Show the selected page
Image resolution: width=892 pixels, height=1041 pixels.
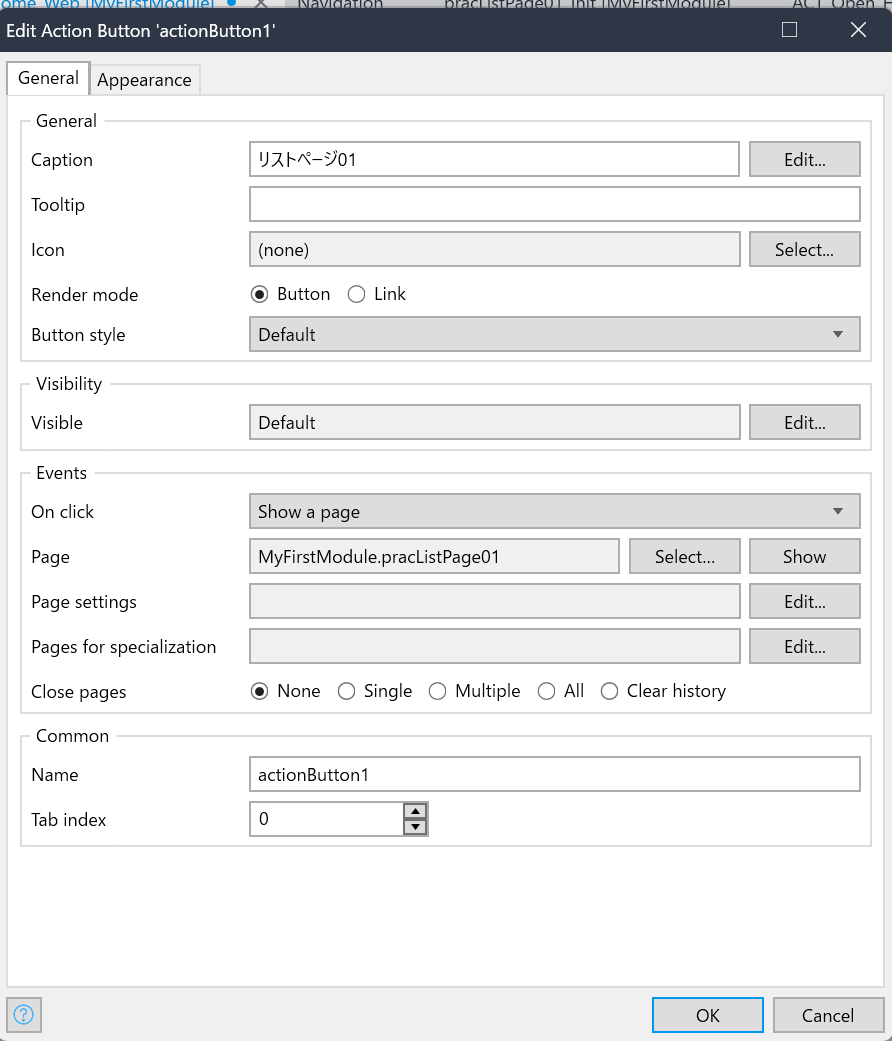[x=804, y=557]
